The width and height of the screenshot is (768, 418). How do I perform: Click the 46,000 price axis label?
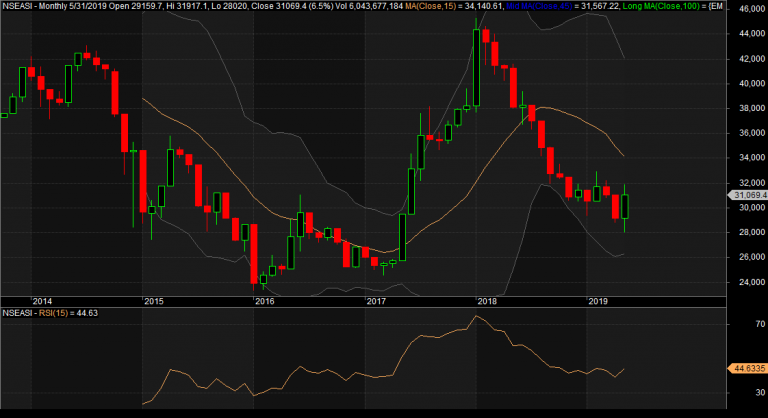point(752,9)
